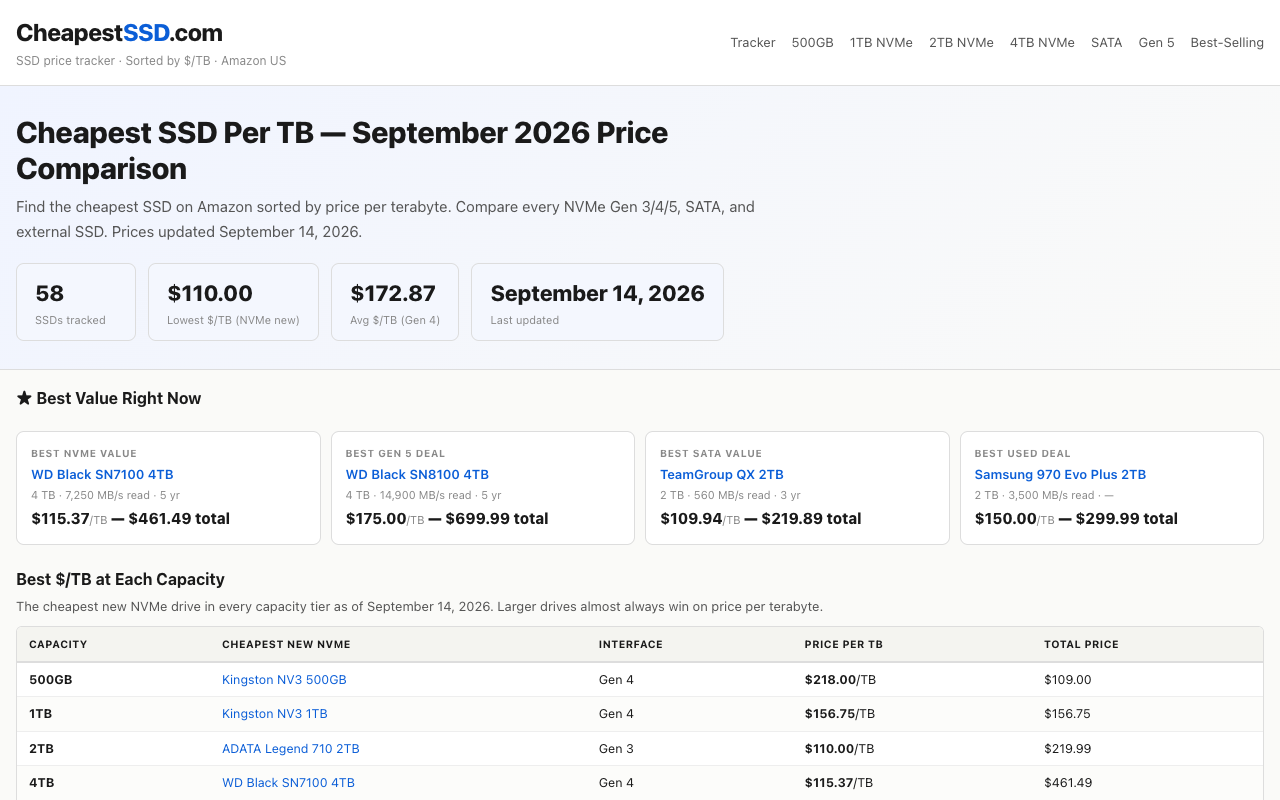Click the $110.00 Lowest $/TB stat box
The image size is (1280, 800).
click(233, 302)
